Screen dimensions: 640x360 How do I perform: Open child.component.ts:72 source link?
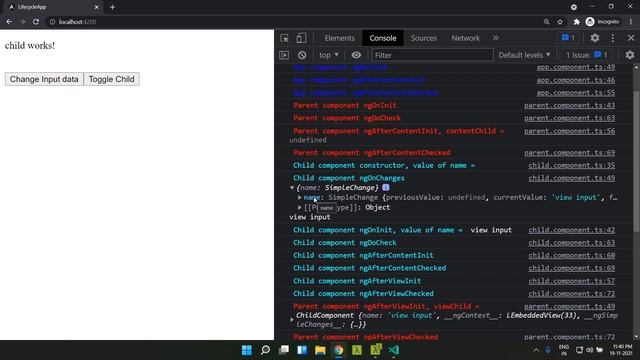pos(571,293)
